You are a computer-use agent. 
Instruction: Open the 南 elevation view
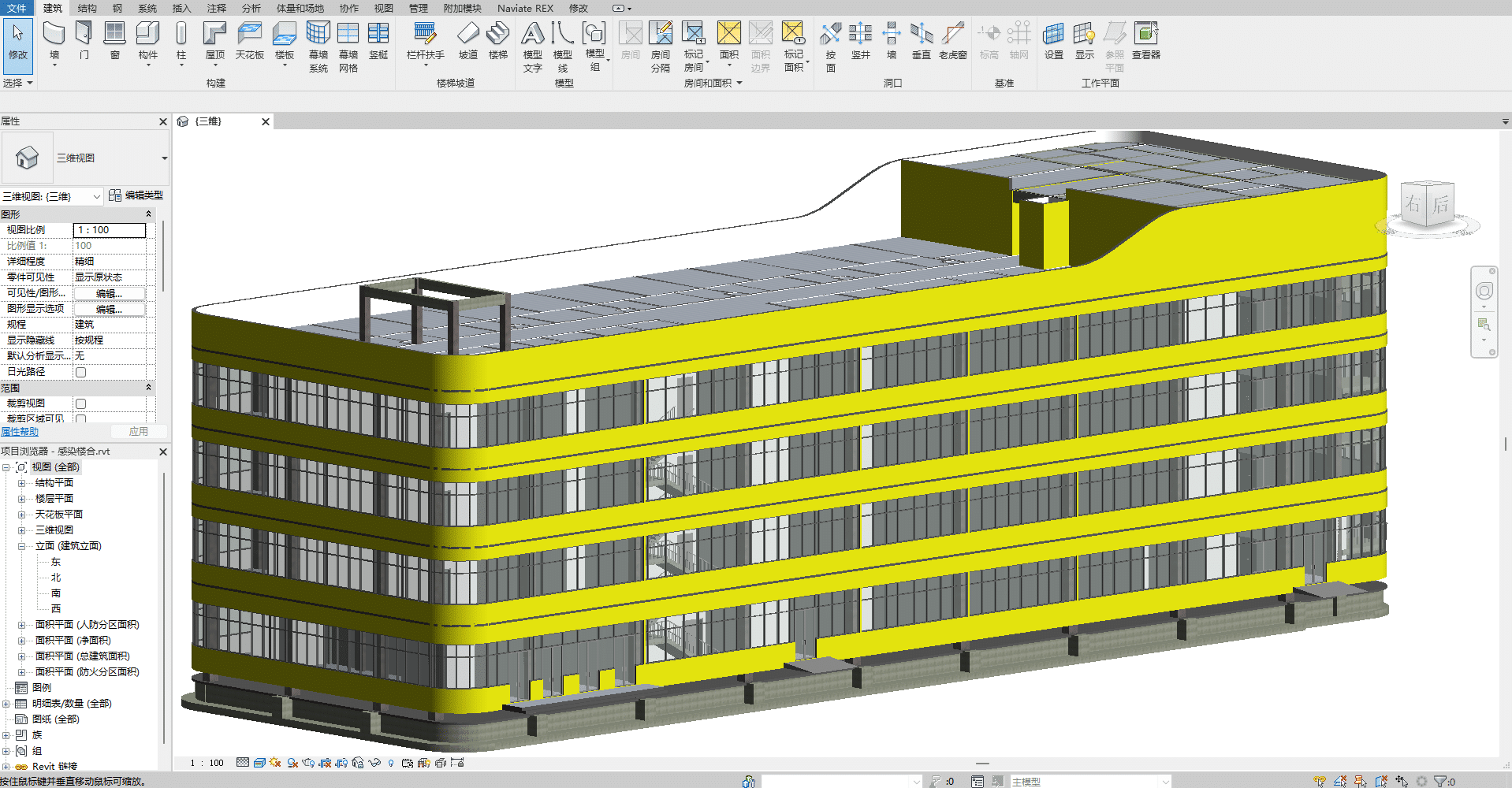click(x=56, y=593)
